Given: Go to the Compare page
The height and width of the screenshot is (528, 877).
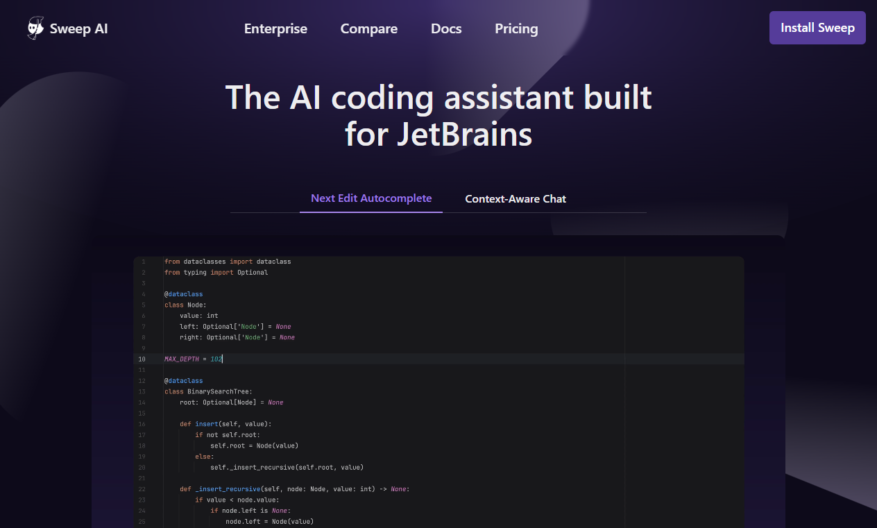Looking at the screenshot, I should 369,29.
